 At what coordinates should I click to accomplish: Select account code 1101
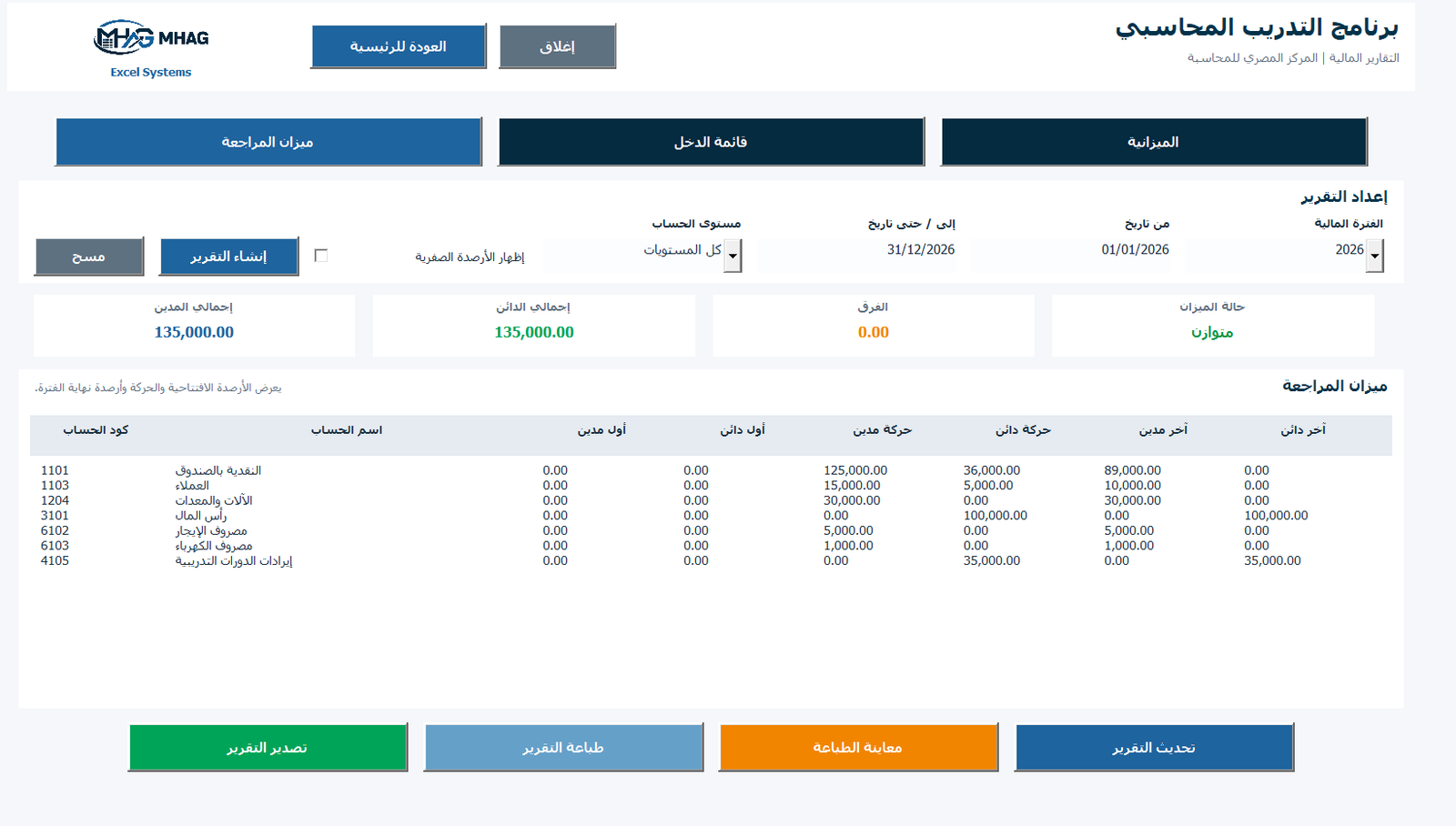pyautogui.click(x=55, y=470)
